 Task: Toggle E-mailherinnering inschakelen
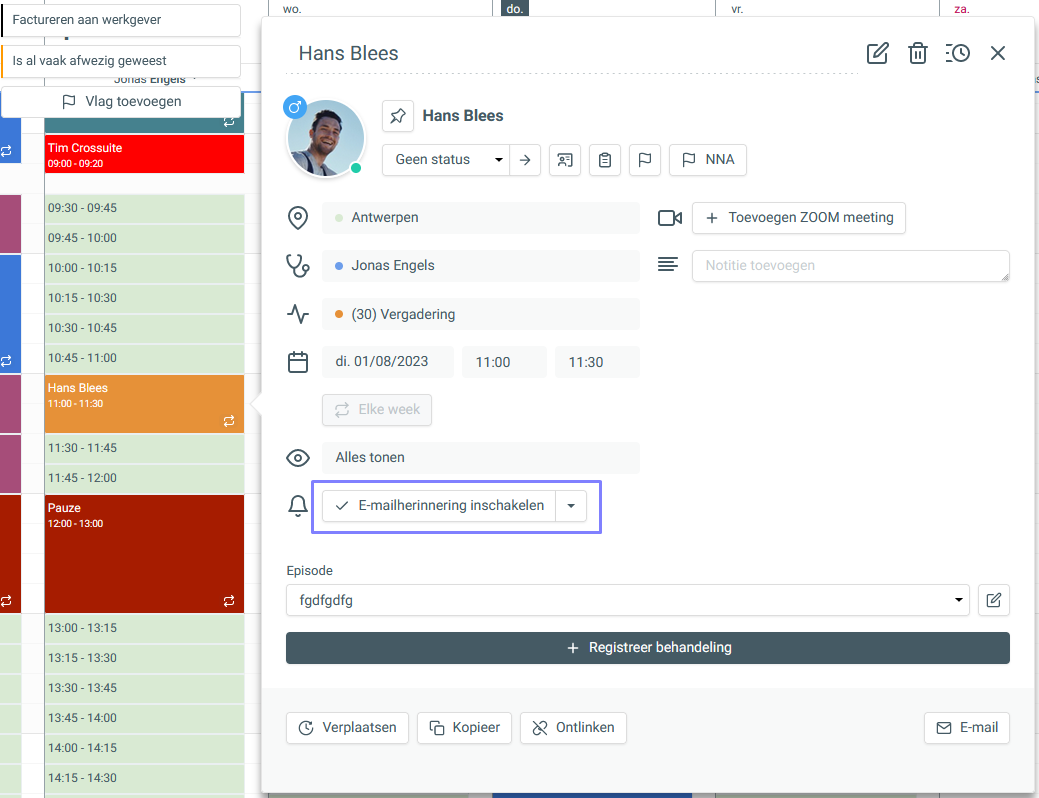click(439, 506)
